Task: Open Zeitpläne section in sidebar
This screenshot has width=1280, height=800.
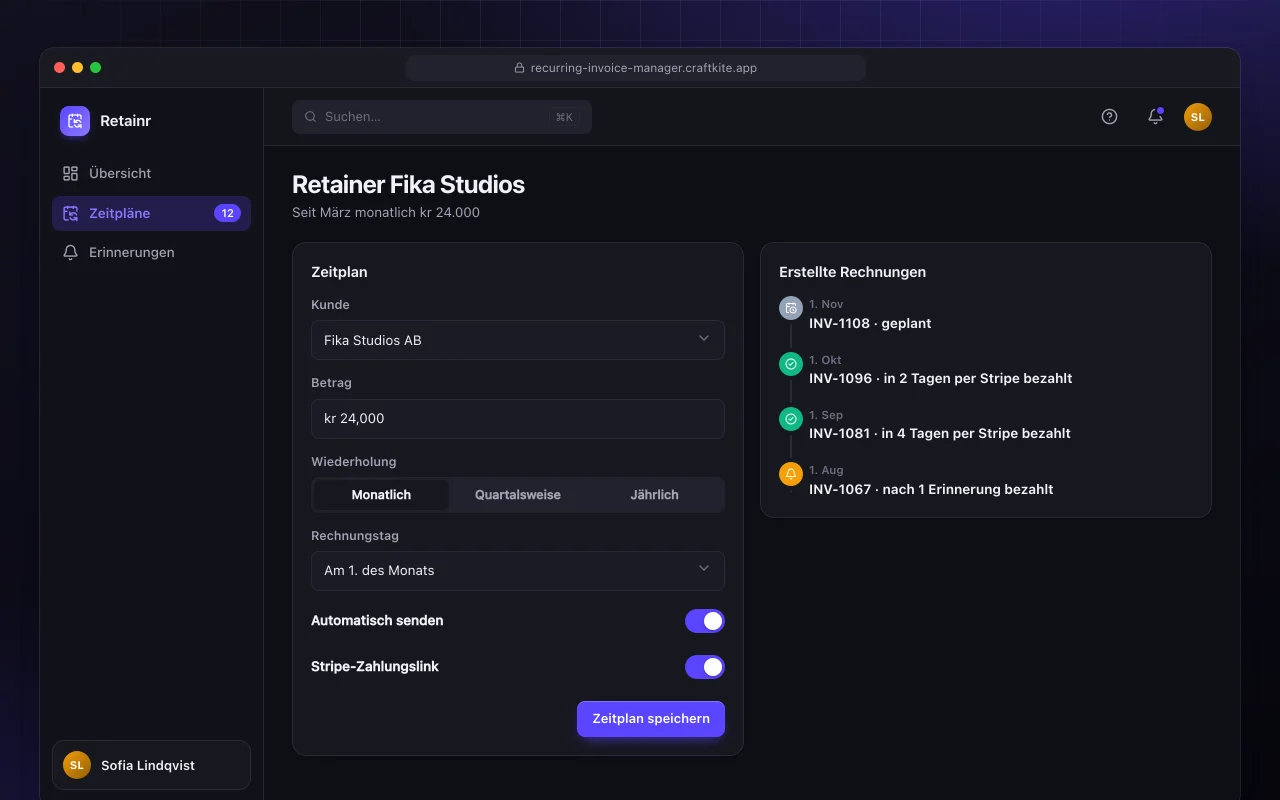Action: (x=151, y=213)
